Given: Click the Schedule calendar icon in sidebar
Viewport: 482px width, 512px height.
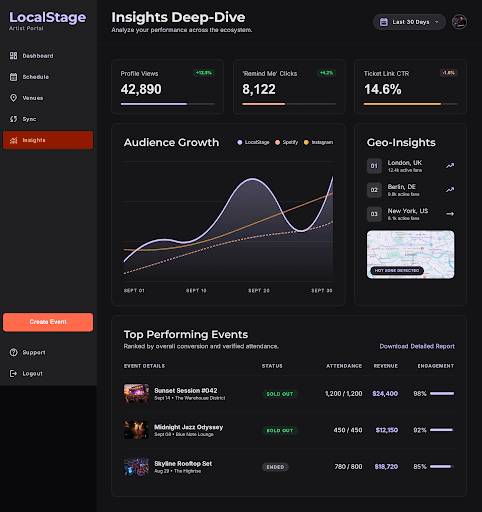Looking at the screenshot, I should point(13,77).
